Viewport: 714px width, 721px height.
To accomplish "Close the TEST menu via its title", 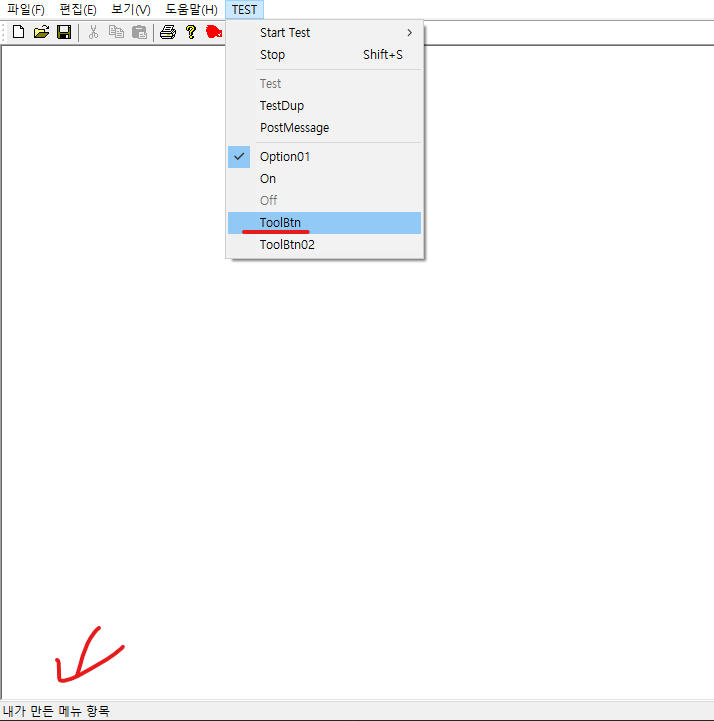I will [244, 10].
